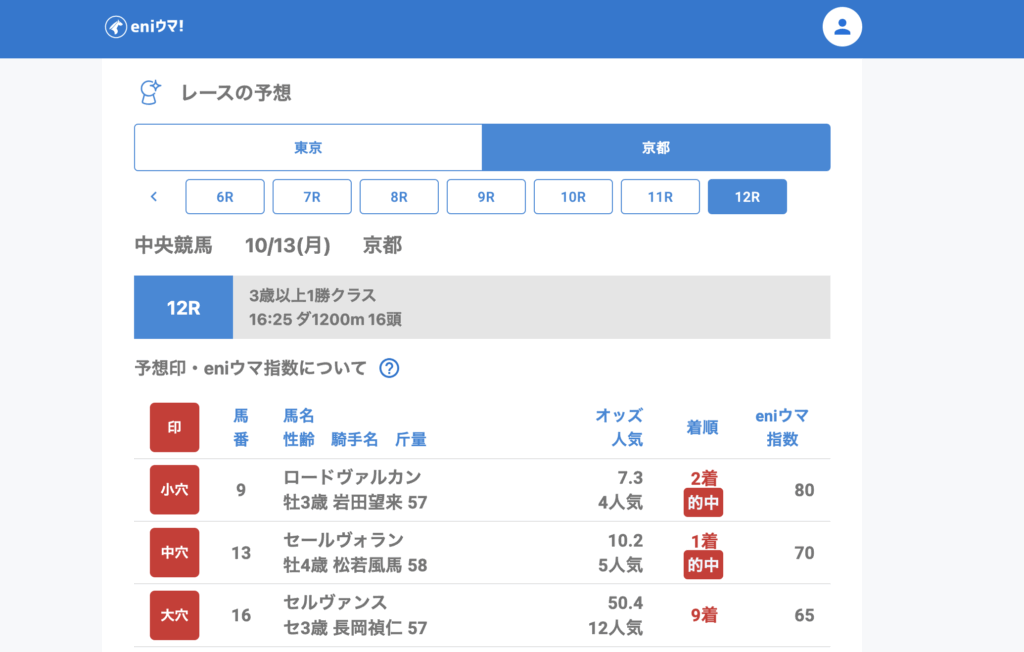
Task: Open the 9R race
Action: point(486,197)
